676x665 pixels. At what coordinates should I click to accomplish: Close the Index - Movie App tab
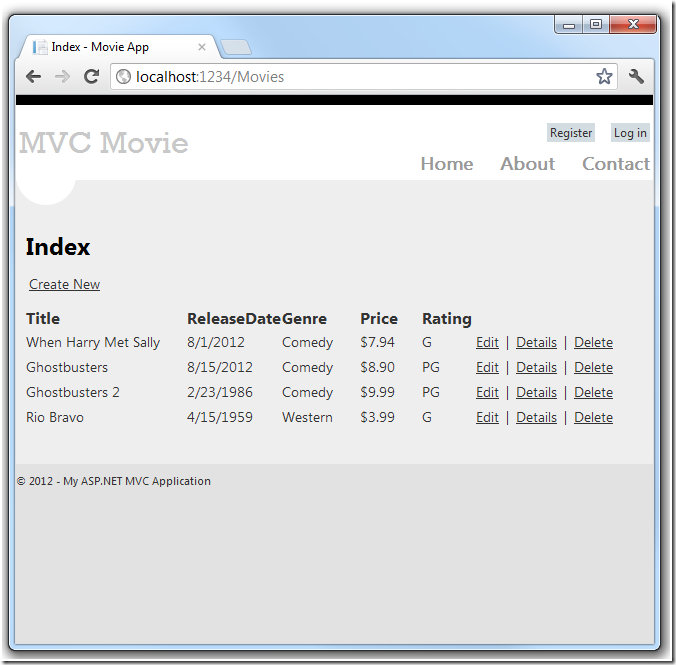click(201, 47)
